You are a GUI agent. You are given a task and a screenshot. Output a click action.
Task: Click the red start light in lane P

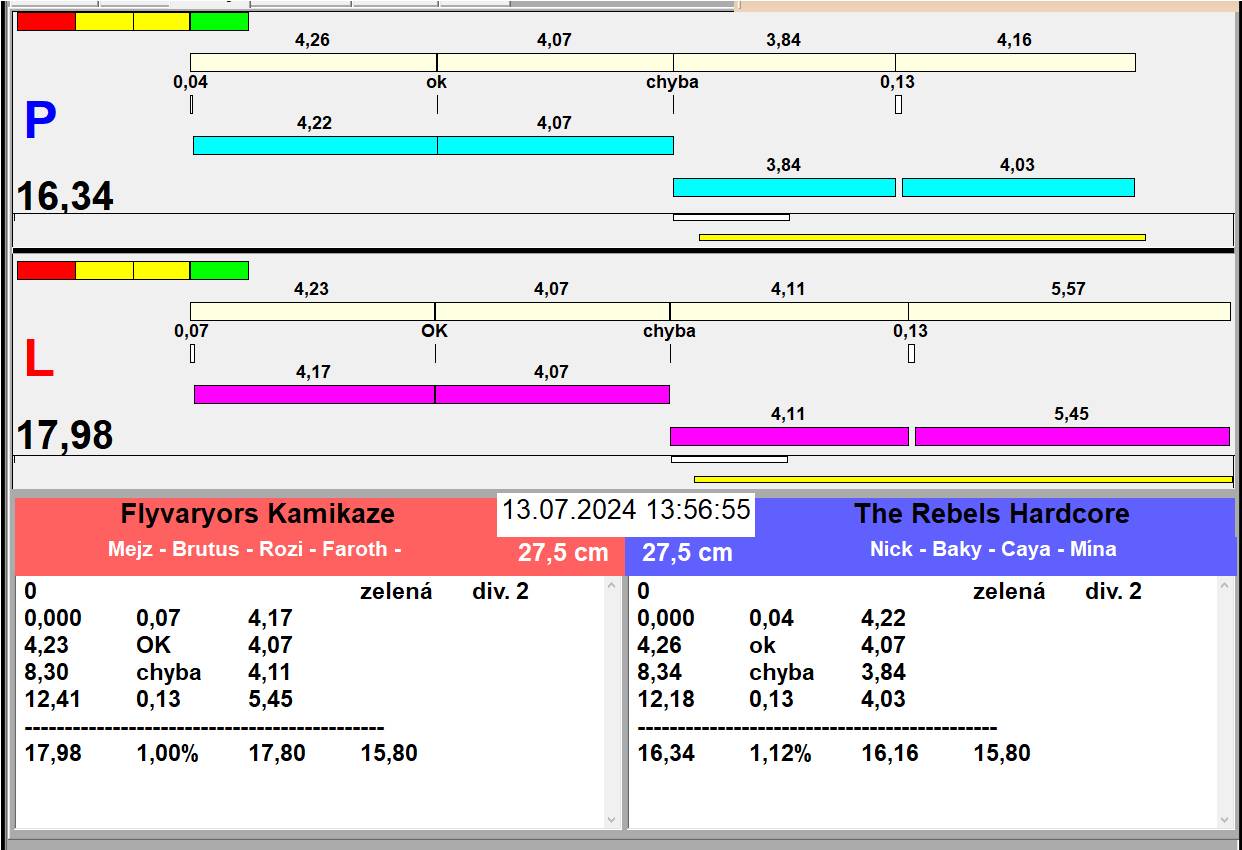tap(46, 21)
